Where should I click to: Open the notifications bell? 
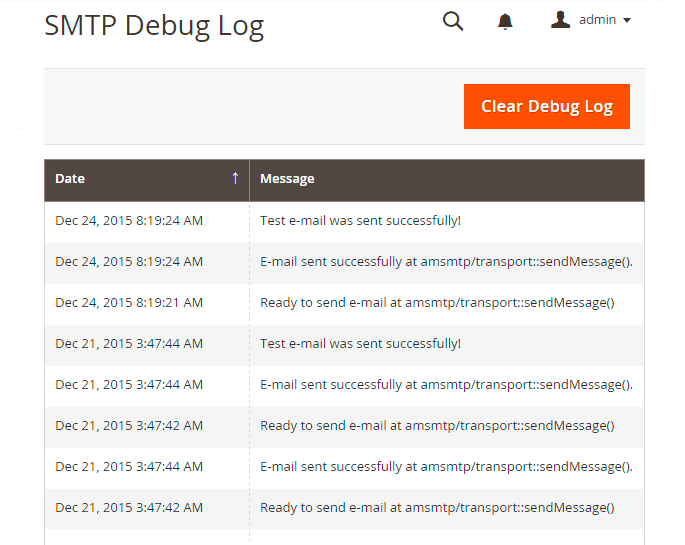[505, 22]
